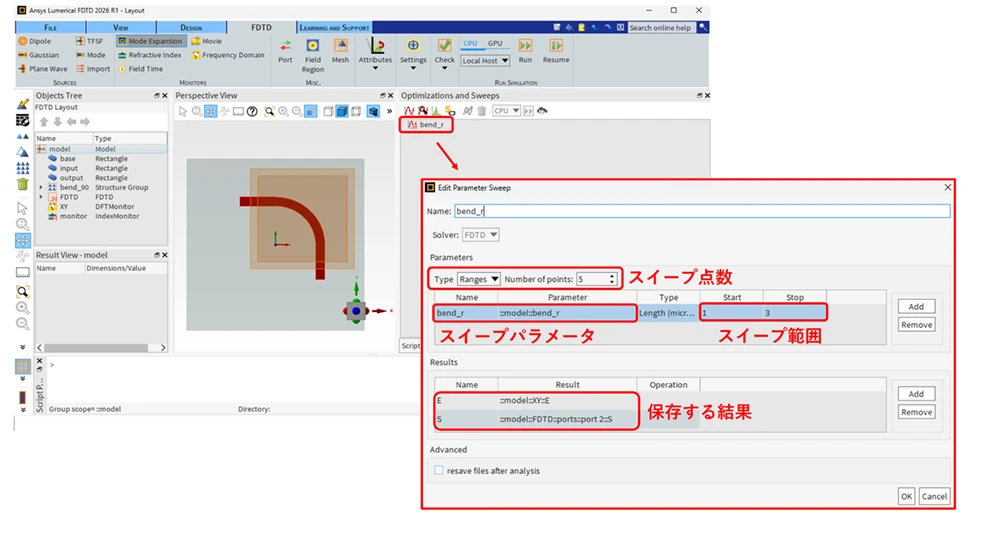Click the sweep Name input field
Image resolution: width=1000 pixels, height=548 pixels.
click(x=702, y=211)
